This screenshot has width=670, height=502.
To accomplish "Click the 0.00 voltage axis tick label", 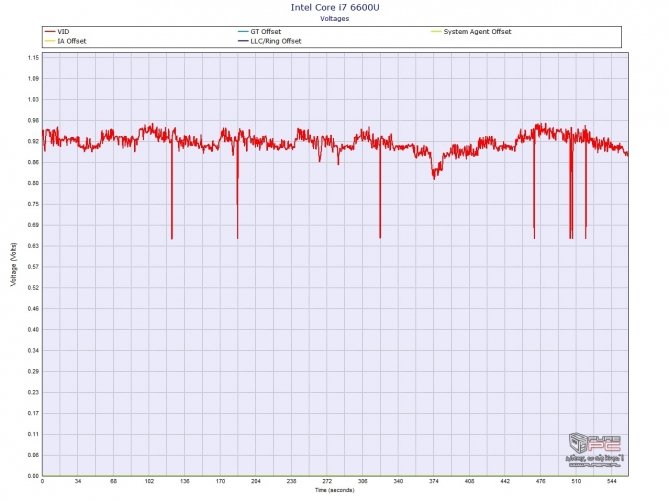I will click(x=33, y=476).
